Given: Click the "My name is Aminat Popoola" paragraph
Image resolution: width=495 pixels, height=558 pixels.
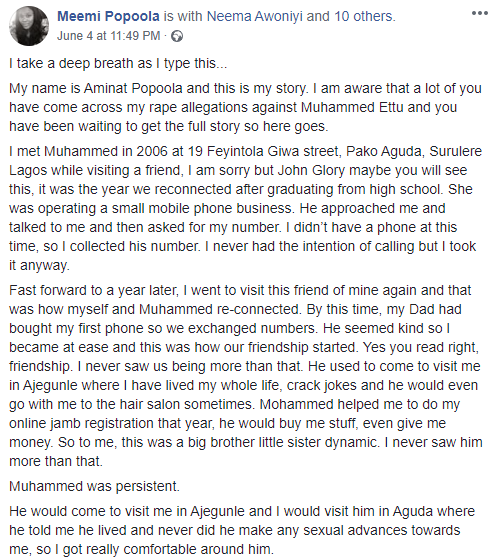Looking at the screenshot, I should point(245,107).
